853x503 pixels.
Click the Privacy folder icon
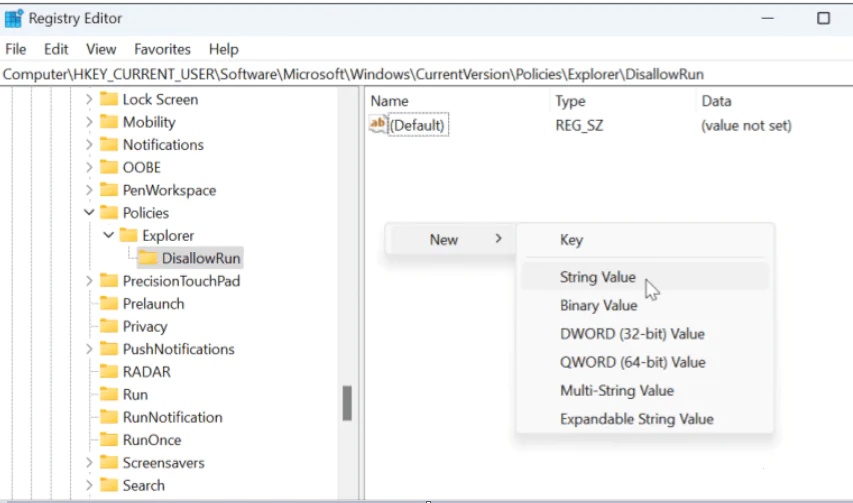click(109, 327)
